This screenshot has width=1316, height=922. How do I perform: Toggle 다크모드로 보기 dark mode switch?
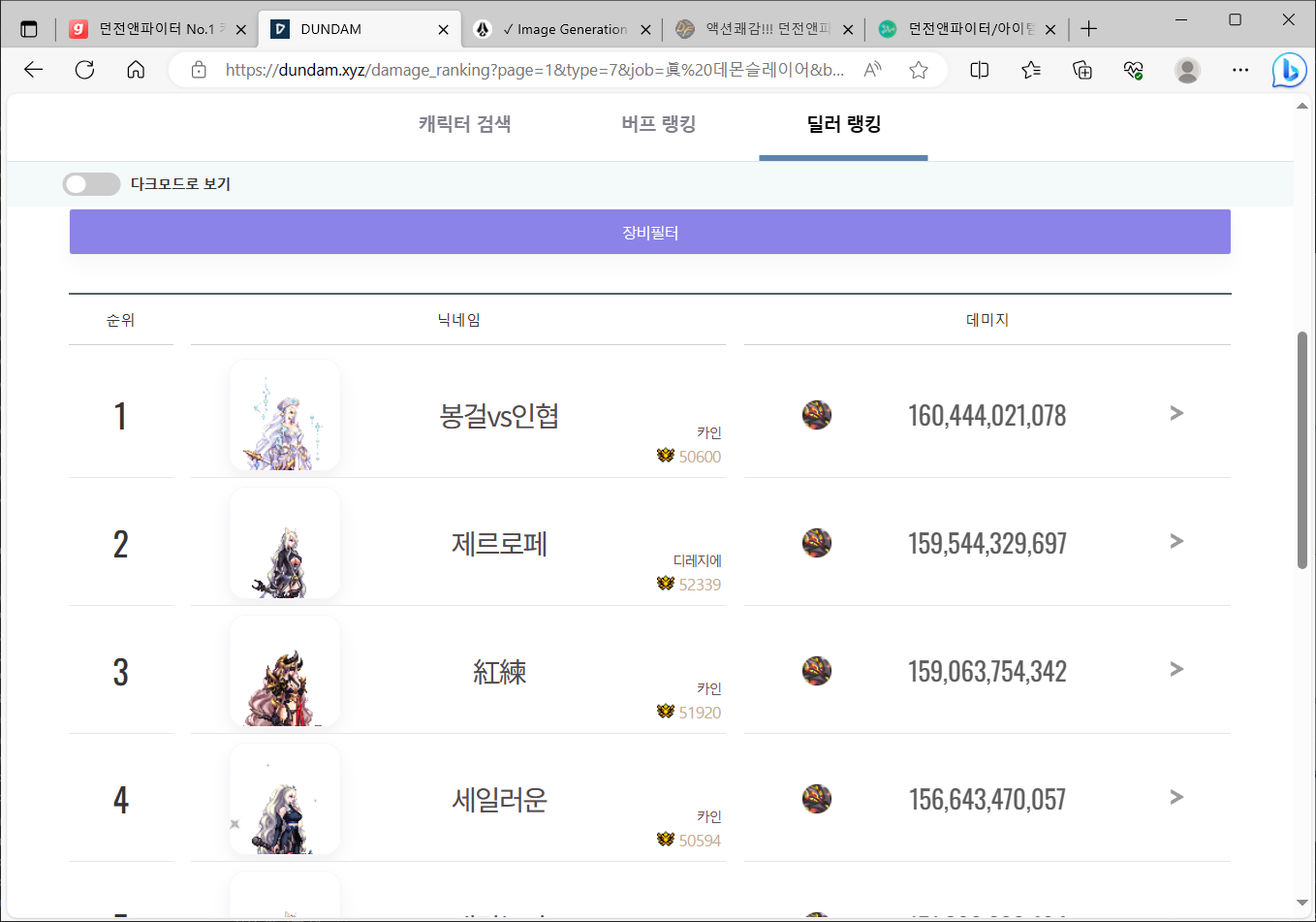click(91, 184)
